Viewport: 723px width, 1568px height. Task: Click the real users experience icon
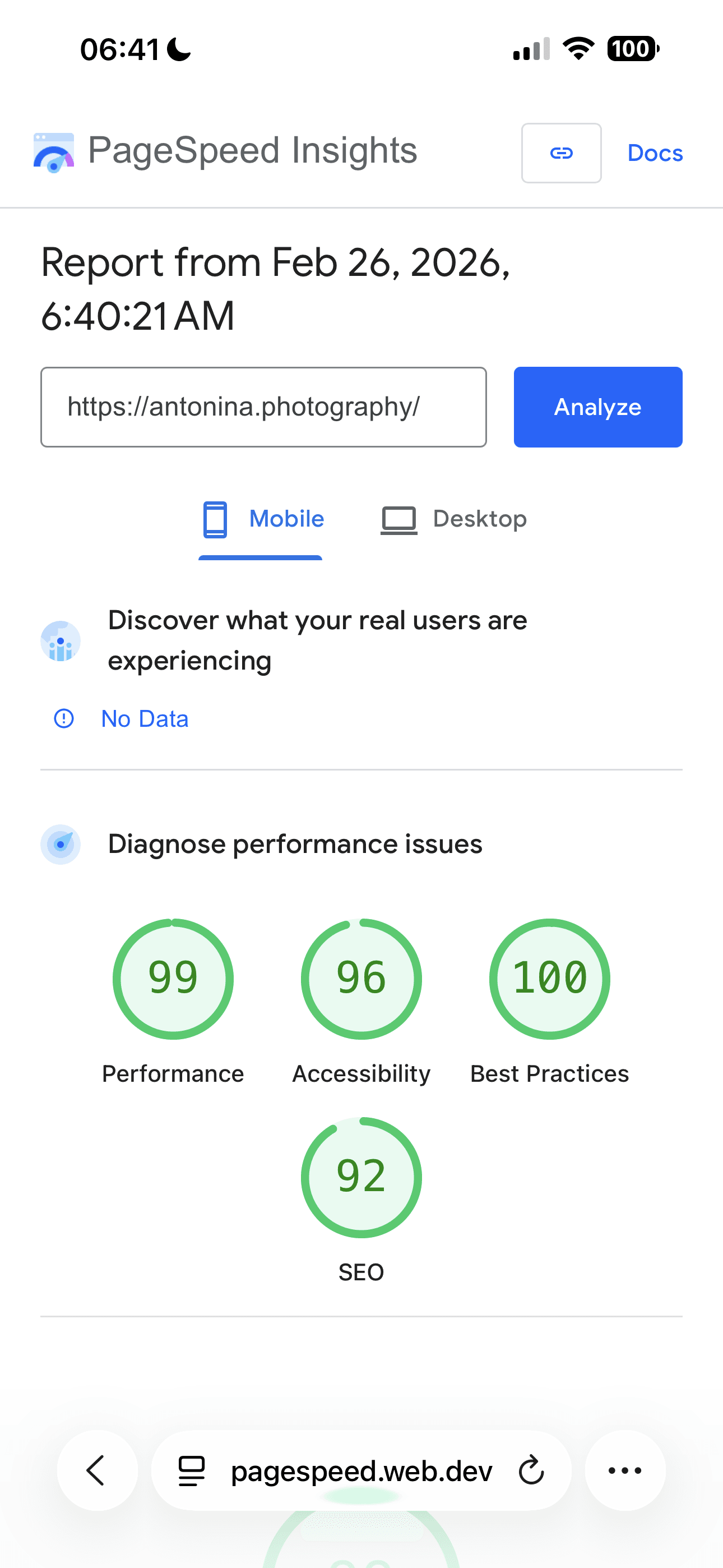pyautogui.click(x=61, y=641)
